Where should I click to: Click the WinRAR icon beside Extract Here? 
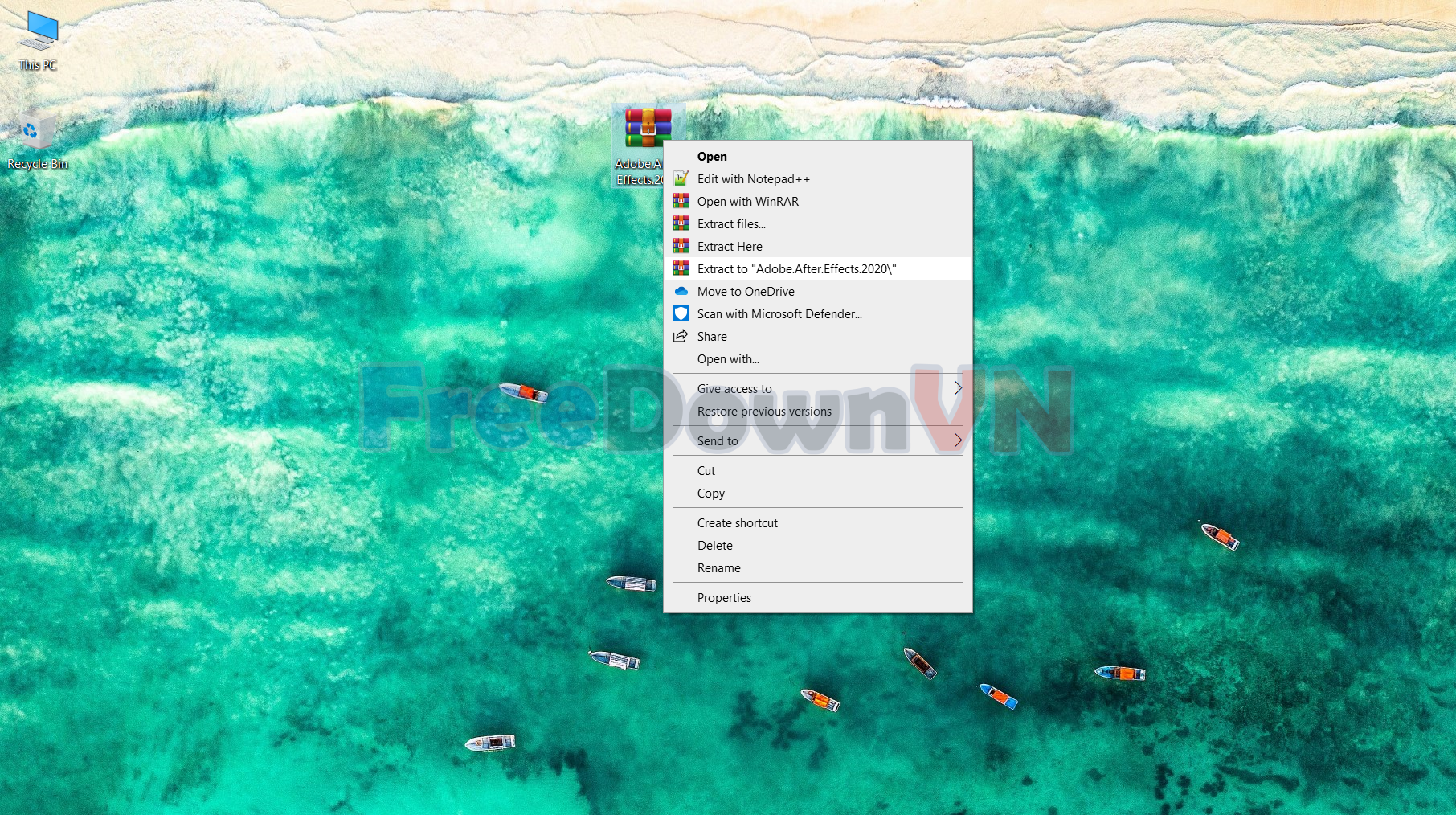tap(681, 246)
